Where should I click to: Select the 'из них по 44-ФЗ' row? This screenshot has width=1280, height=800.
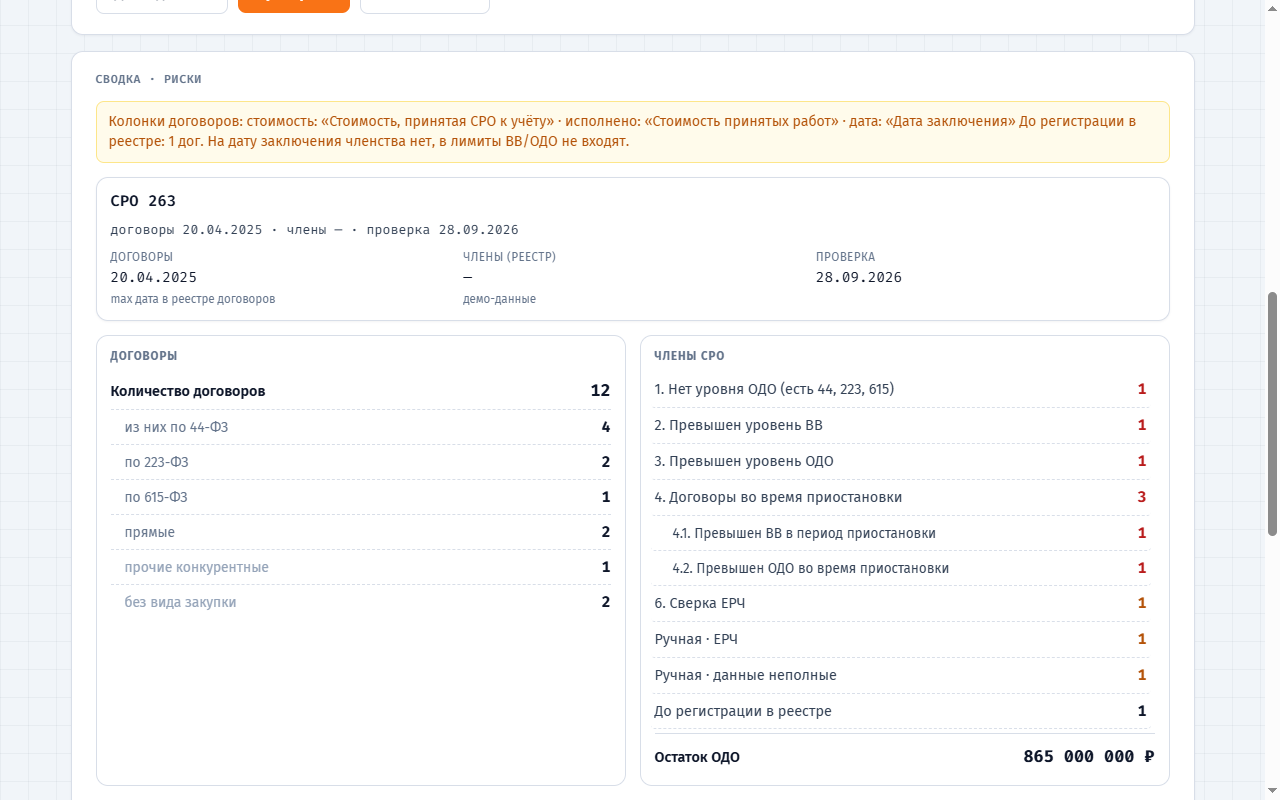pyautogui.click(x=360, y=427)
